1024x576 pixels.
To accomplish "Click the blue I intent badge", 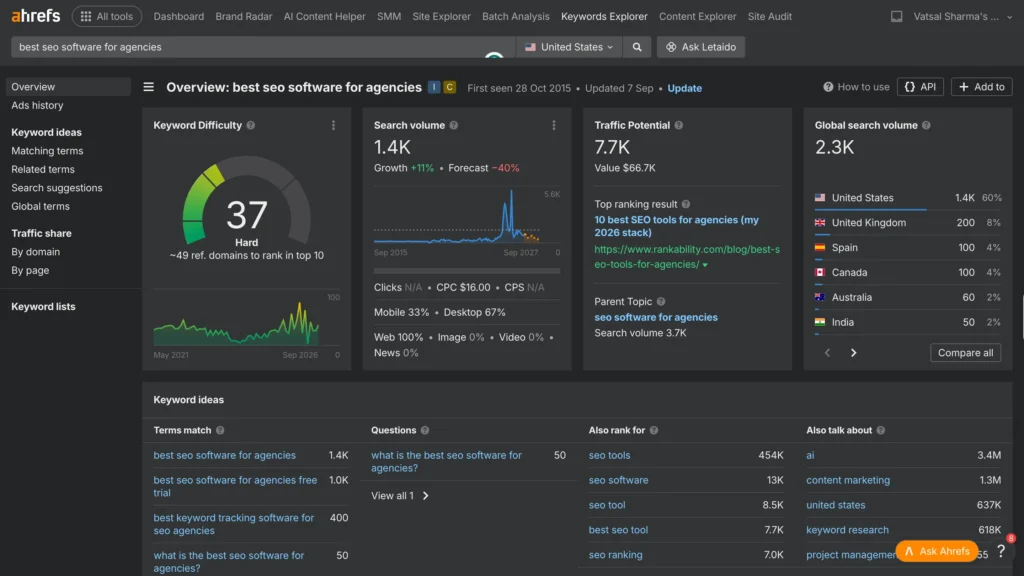I will tap(434, 87).
